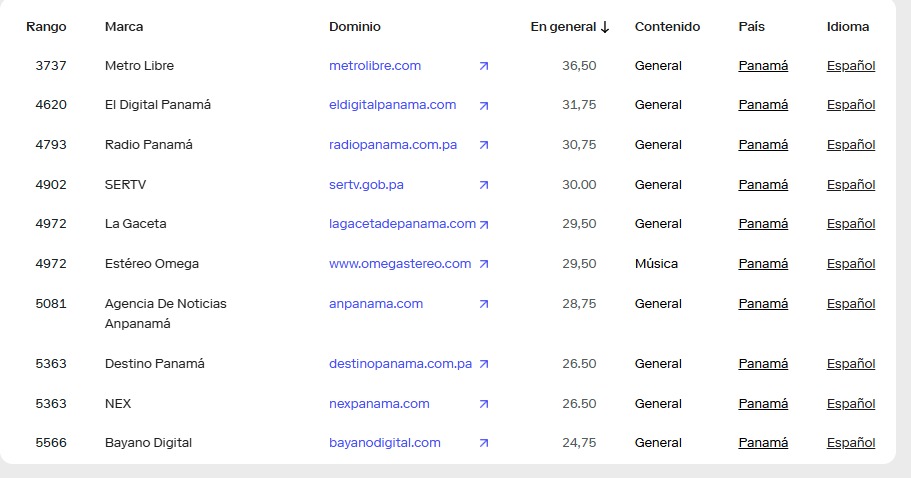
Task: Open the external arrow next to anpanama.com
Action: (484, 304)
